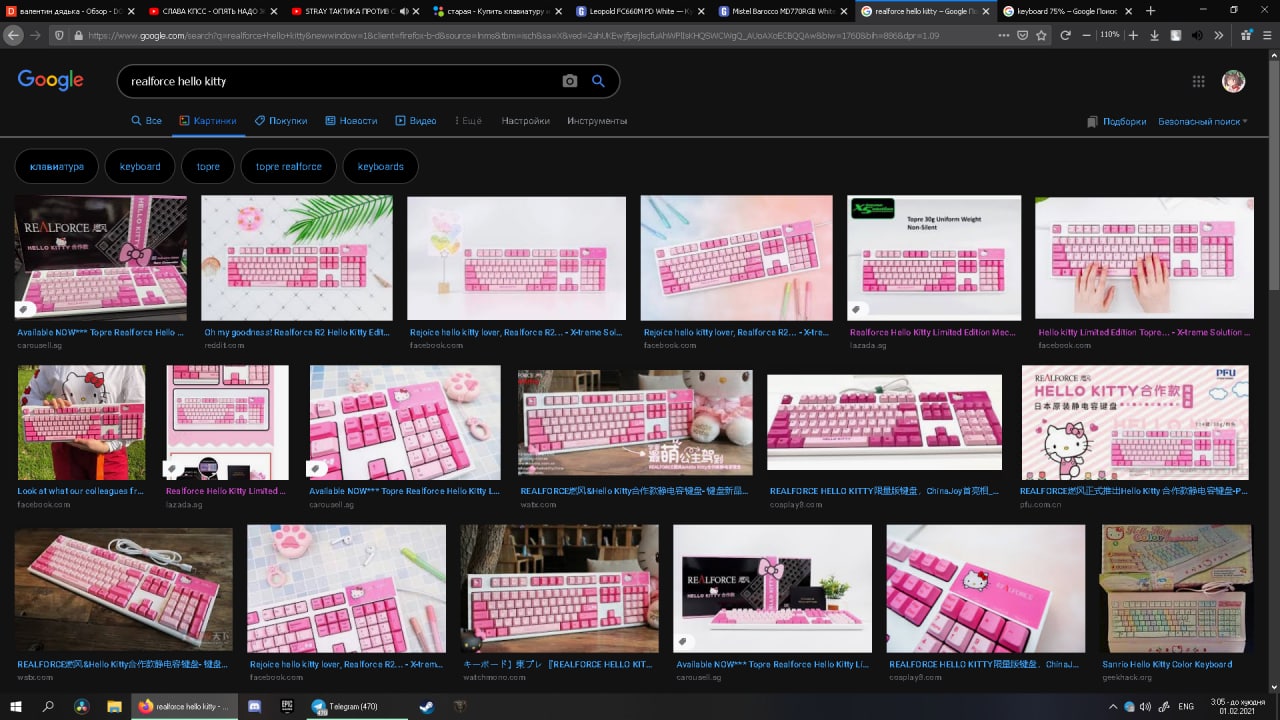
Task: Open File Explorer from the taskbar
Action: [114, 706]
